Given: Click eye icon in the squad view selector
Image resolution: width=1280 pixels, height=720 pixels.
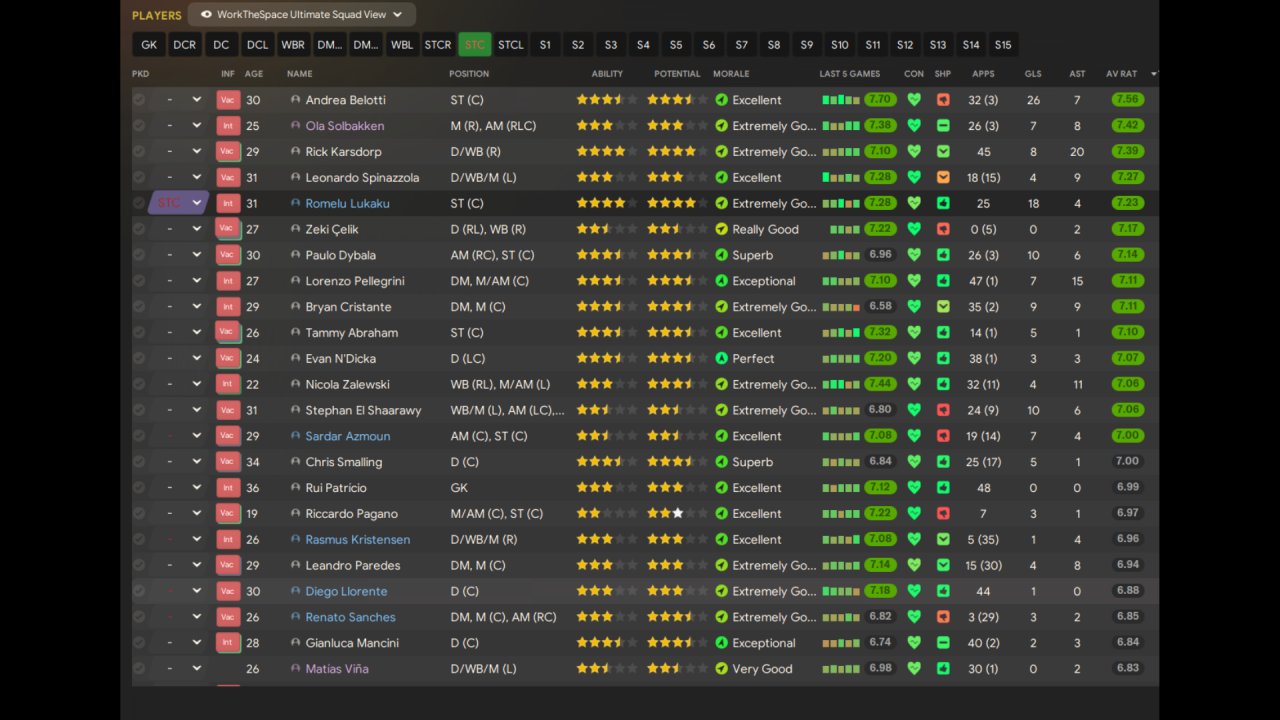Looking at the screenshot, I should [206, 15].
